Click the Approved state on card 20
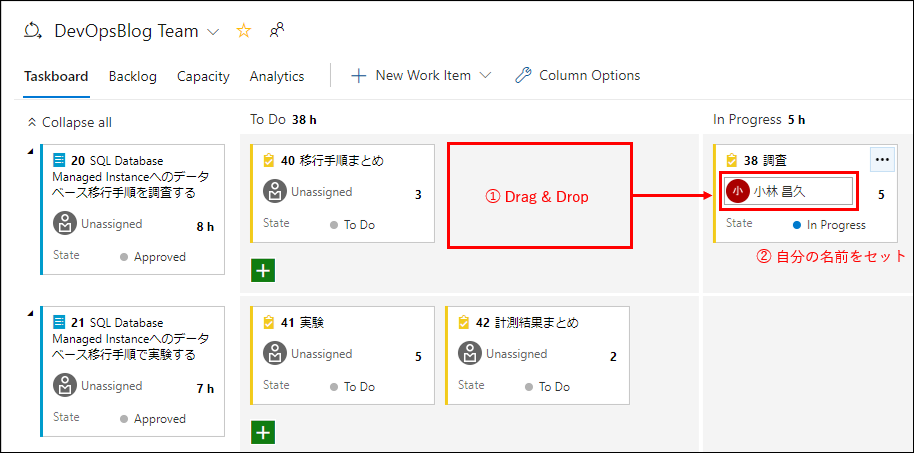Viewport: 914px width, 453px height. (x=153, y=257)
